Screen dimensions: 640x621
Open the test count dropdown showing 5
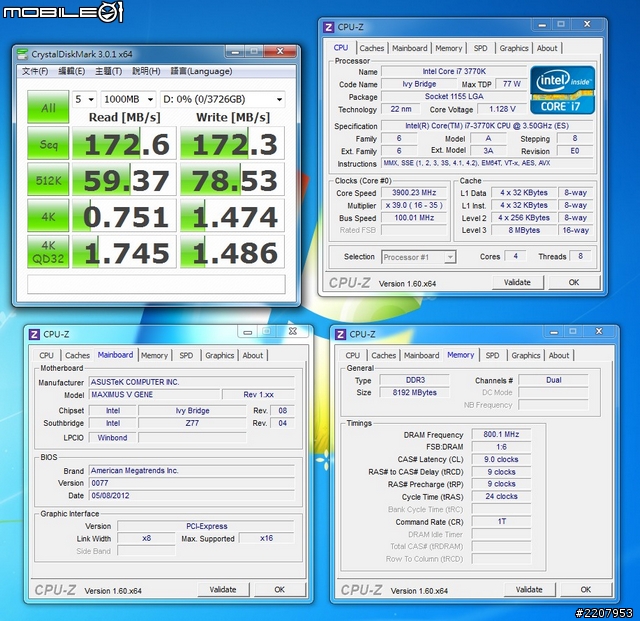[x=84, y=99]
